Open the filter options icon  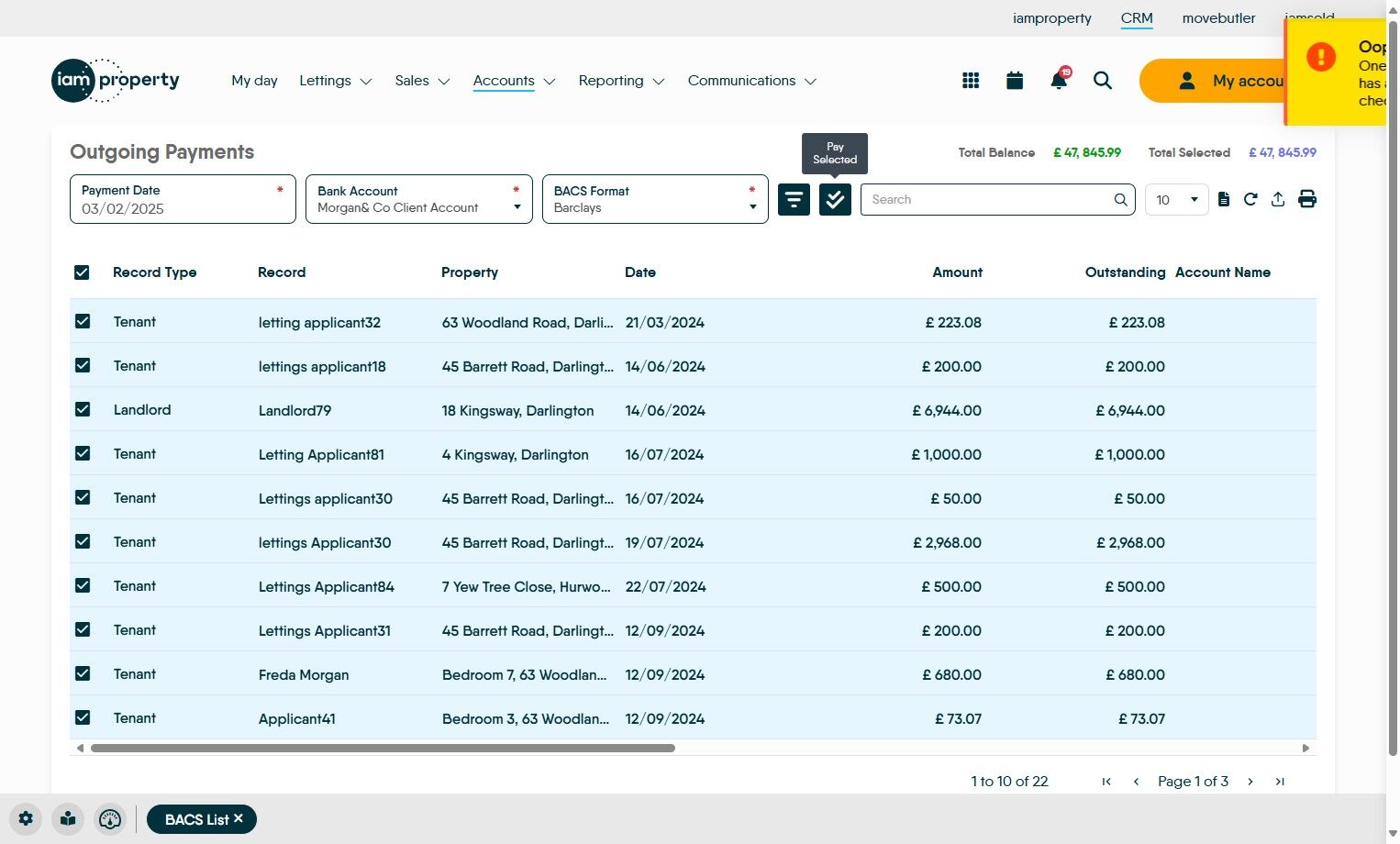click(x=794, y=199)
